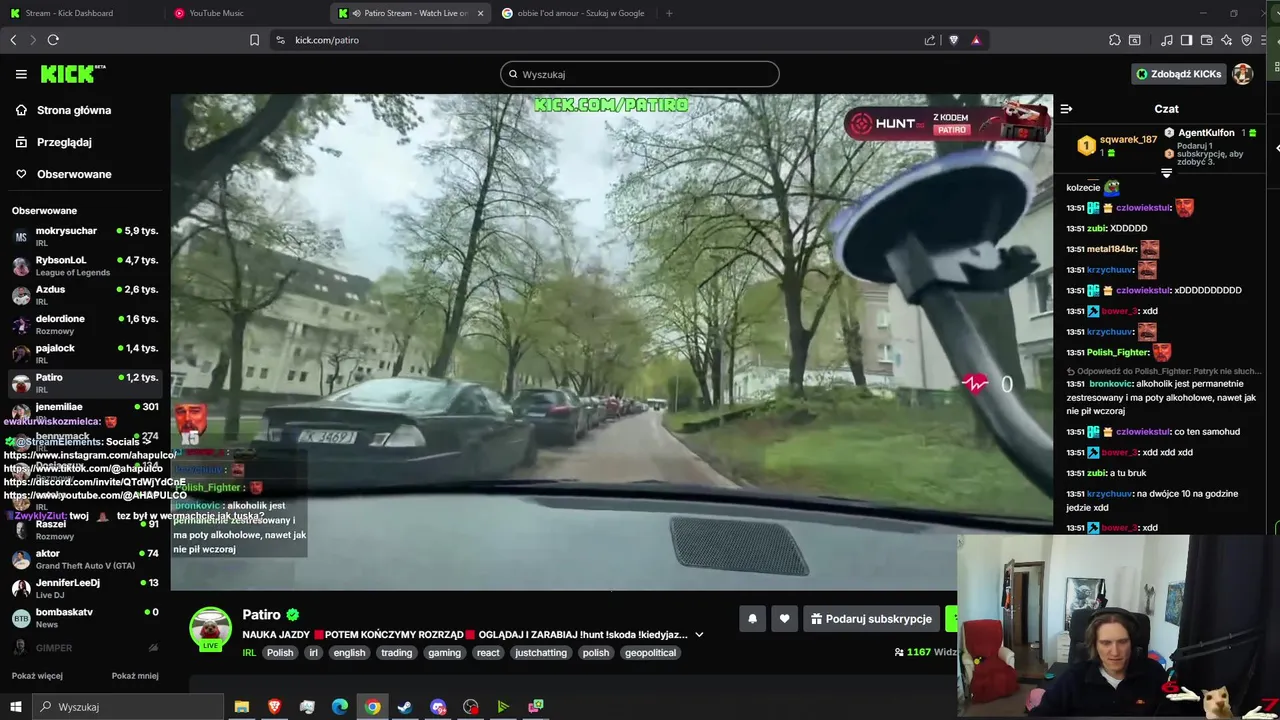The image size is (1280, 720).
Task: Open Microsoft Edge from taskbar
Action: click(x=340, y=707)
